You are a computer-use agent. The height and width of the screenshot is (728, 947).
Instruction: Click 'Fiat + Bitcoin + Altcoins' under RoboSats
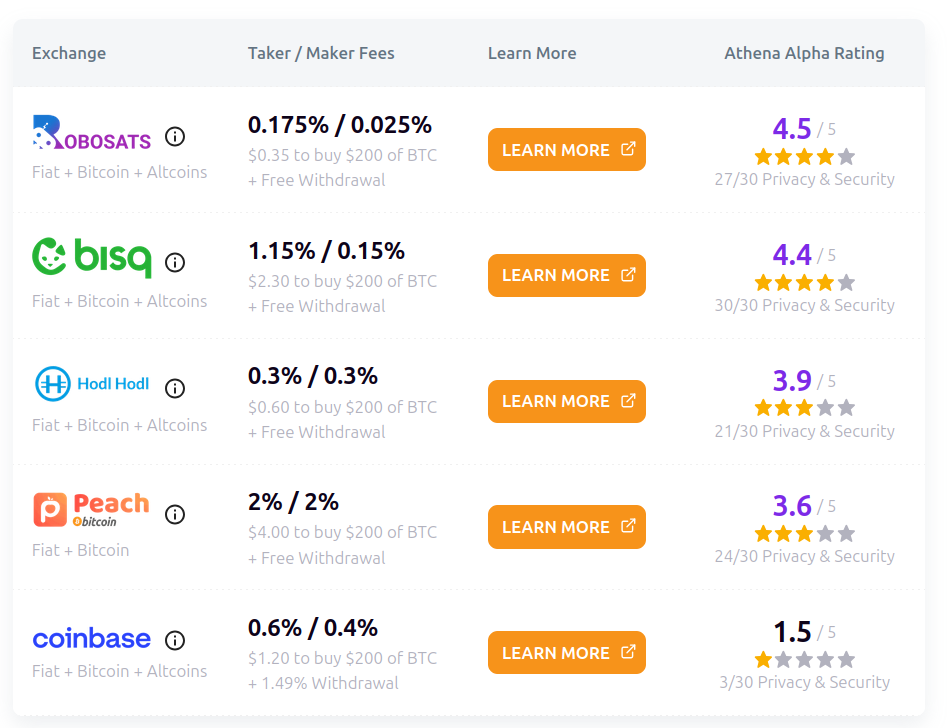click(120, 172)
